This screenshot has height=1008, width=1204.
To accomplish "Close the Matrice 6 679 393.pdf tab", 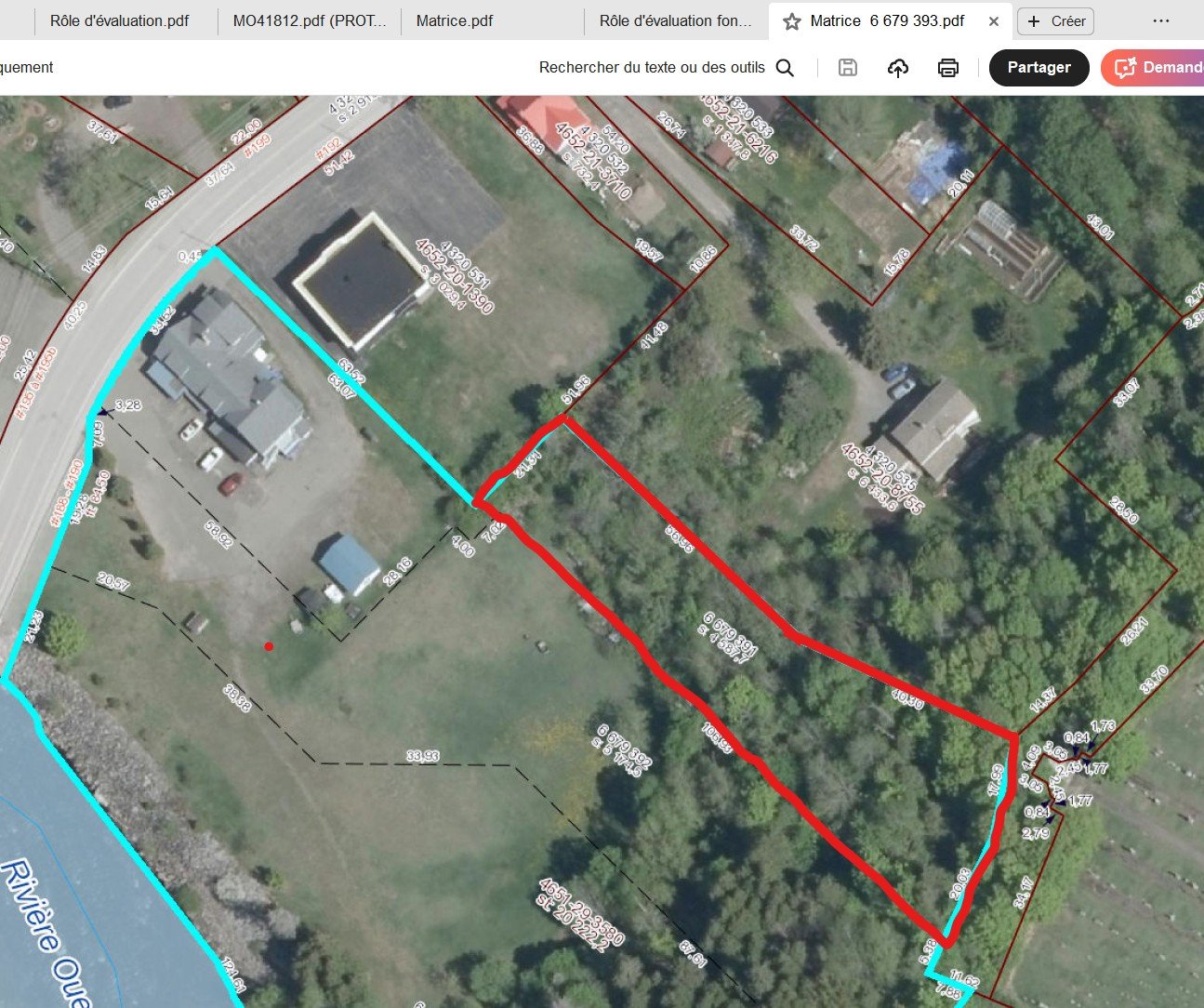I will [993, 21].
